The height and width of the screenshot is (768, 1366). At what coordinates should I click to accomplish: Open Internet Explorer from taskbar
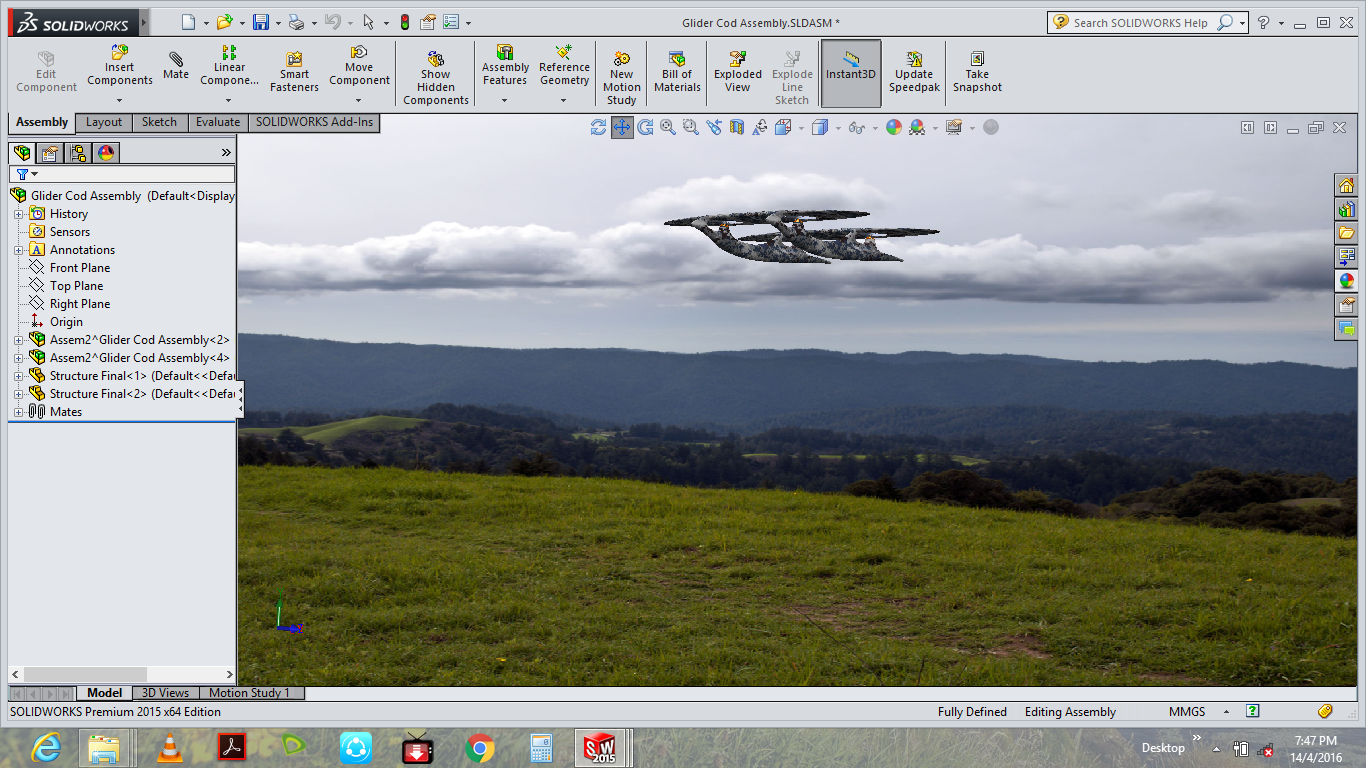[x=46, y=748]
